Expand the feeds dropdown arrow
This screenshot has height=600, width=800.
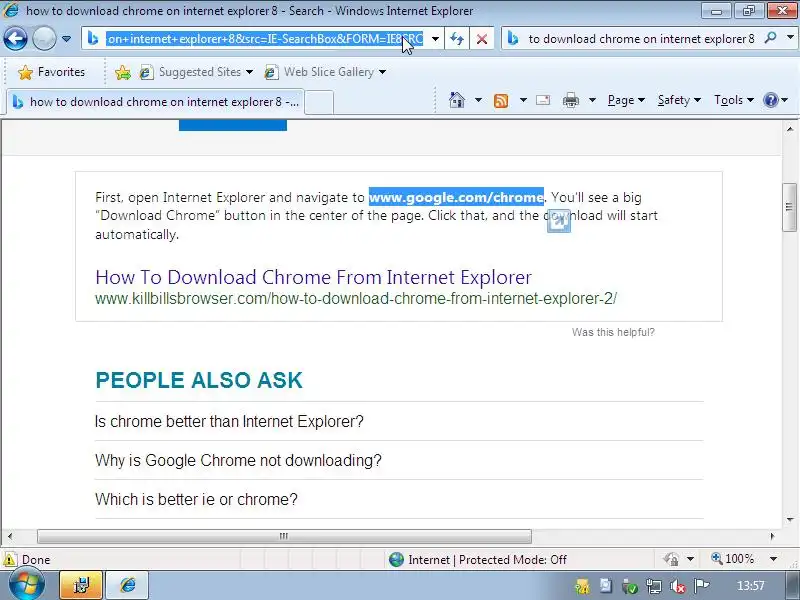pyautogui.click(x=523, y=100)
